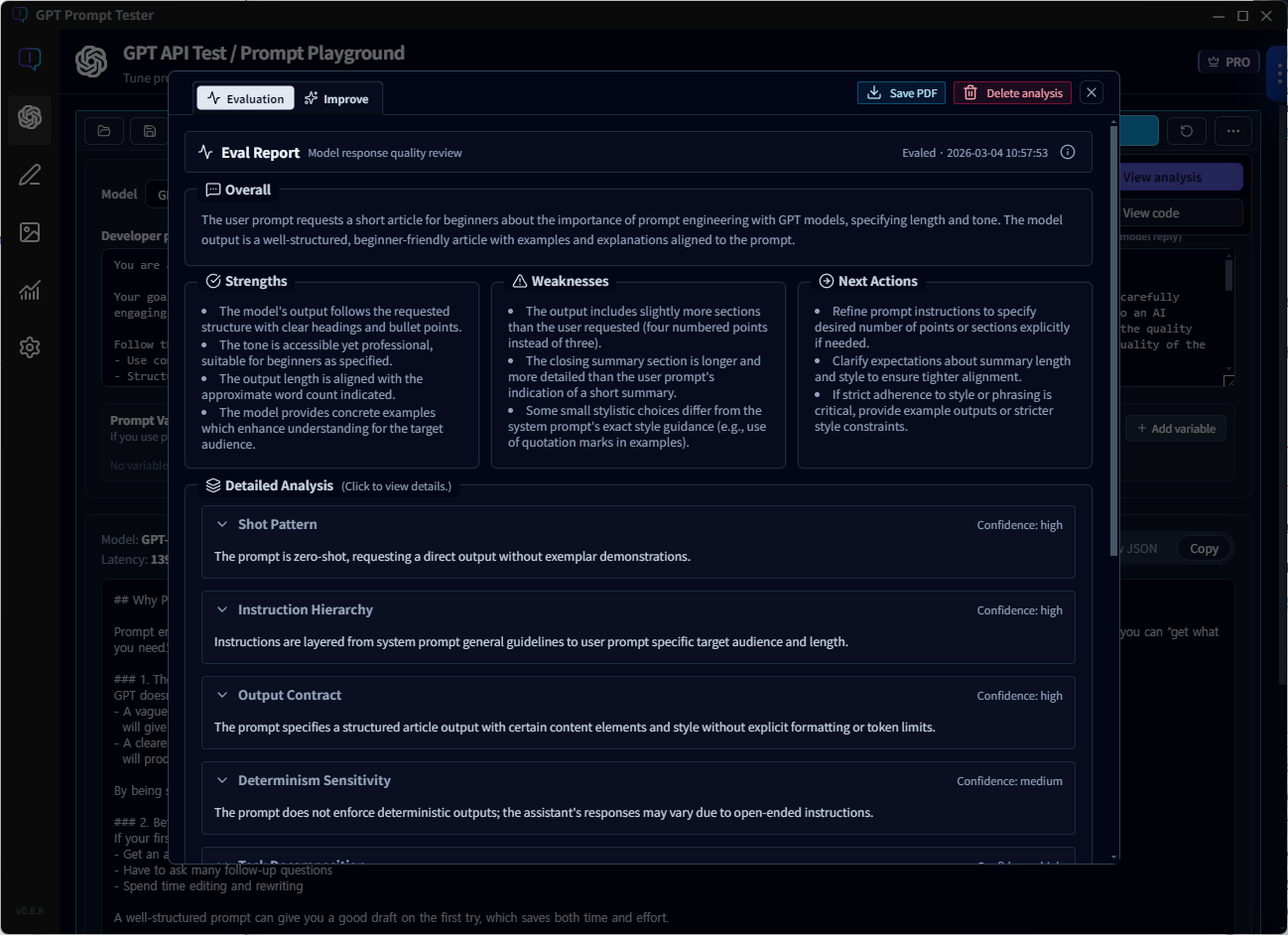Click the regenerate circular-arrow icon
The width and height of the screenshot is (1288, 935).
click(1187, 130)
